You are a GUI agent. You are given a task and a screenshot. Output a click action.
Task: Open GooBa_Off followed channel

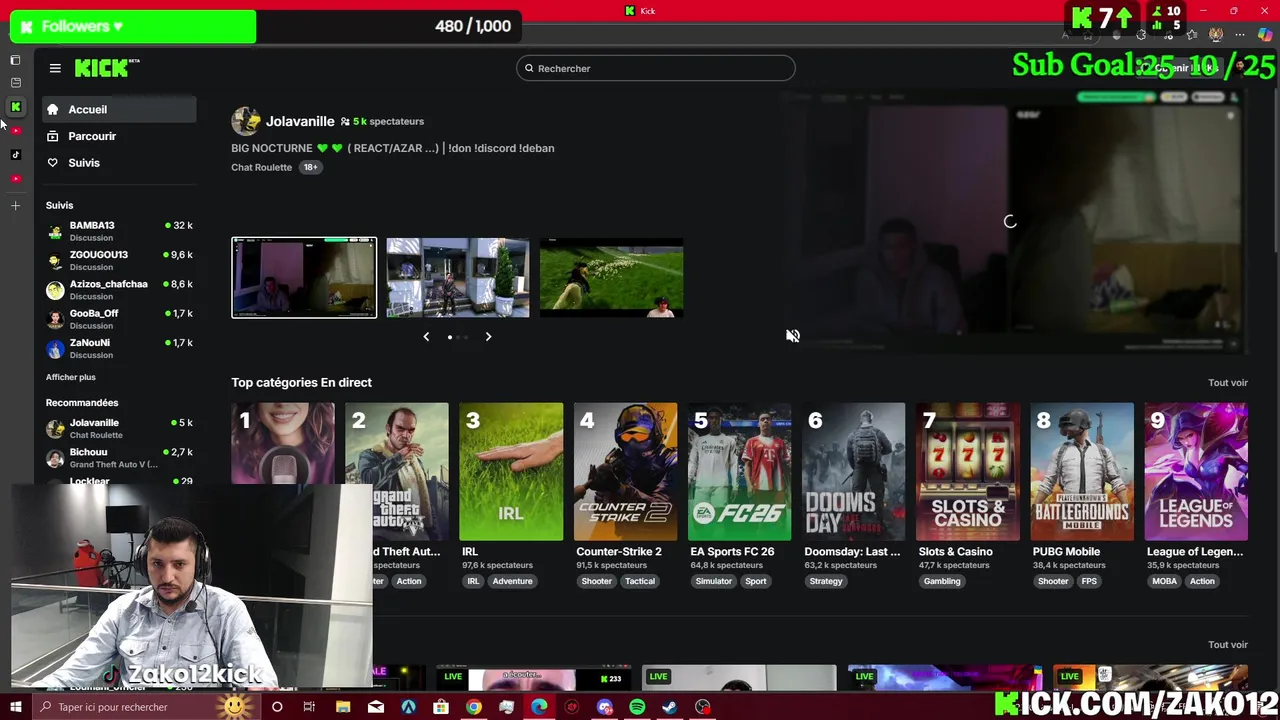coord(119,318)
